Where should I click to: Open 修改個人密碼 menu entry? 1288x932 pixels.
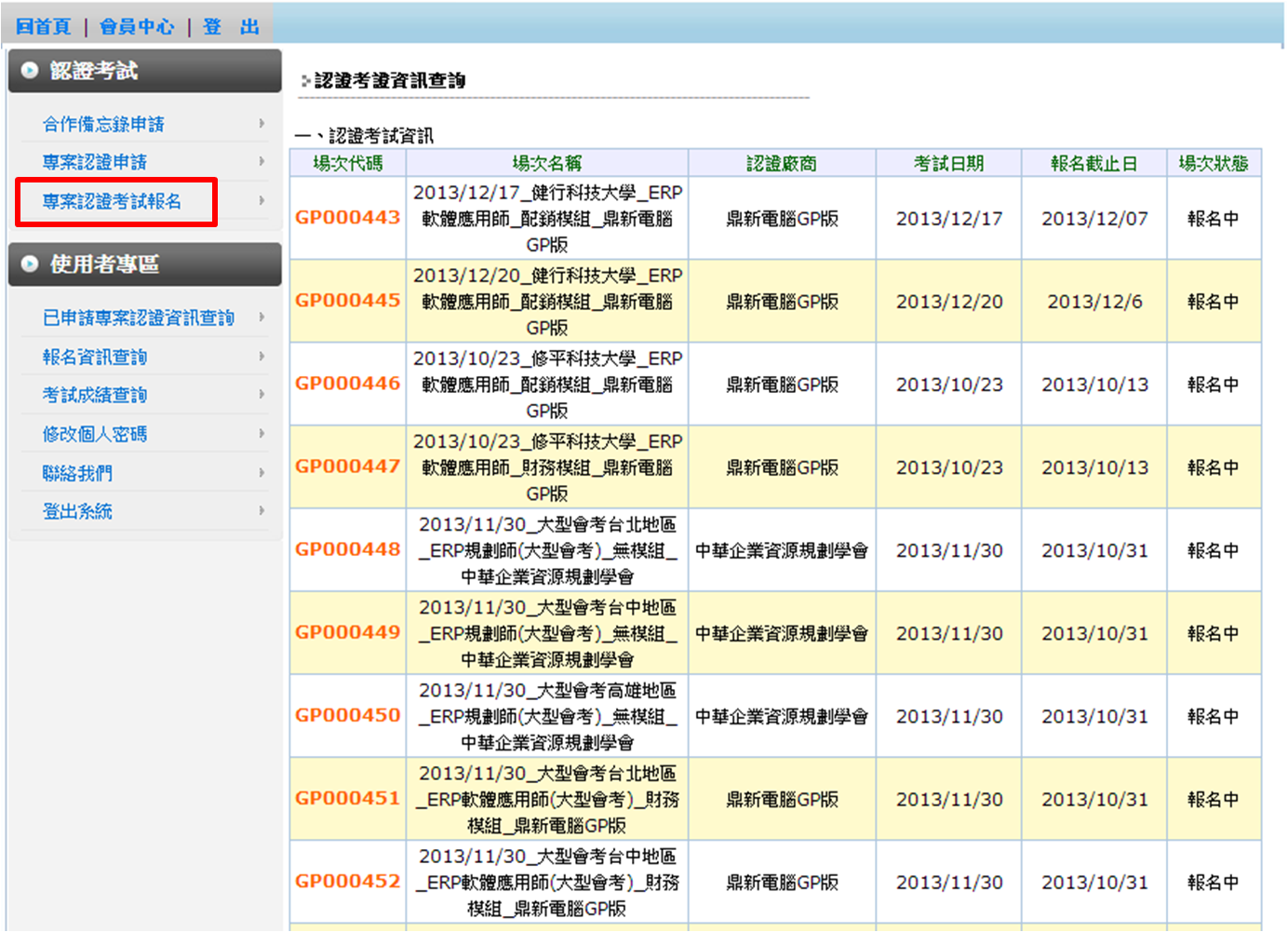(x=95, y=435)
